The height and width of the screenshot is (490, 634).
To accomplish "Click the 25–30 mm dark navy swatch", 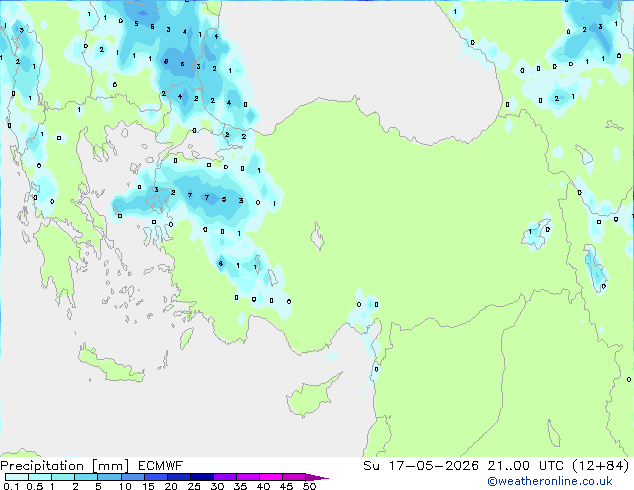I will pyautogui.click(x=202, y=477).
